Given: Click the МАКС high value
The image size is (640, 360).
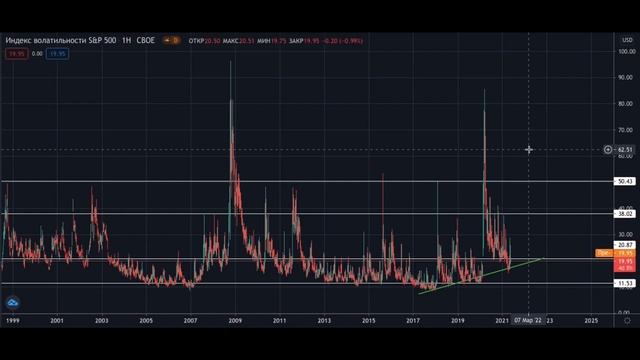Looking at the screenshot, I should tap(247, 41).
